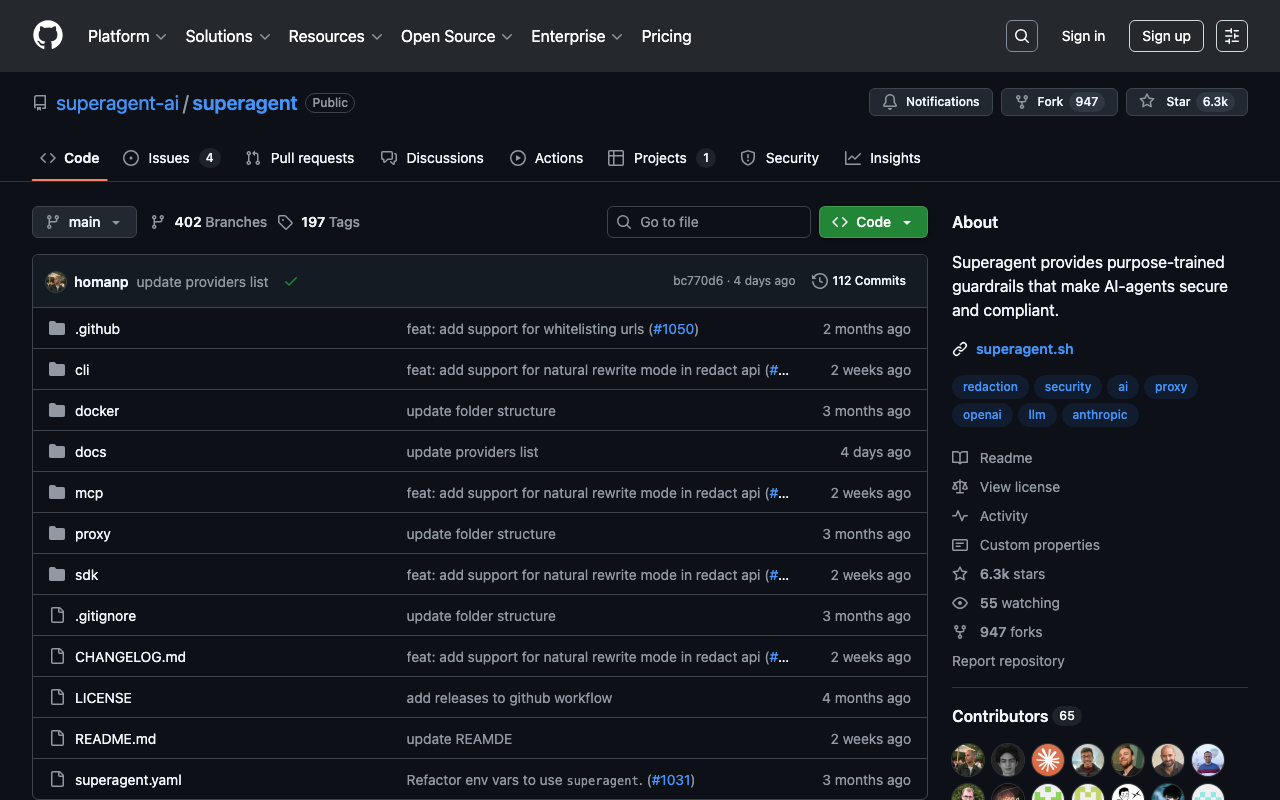The height and width of the screenshot is (800, 1280).
Task: Open the appearance settings icon in header
Action: point(1231,36)
